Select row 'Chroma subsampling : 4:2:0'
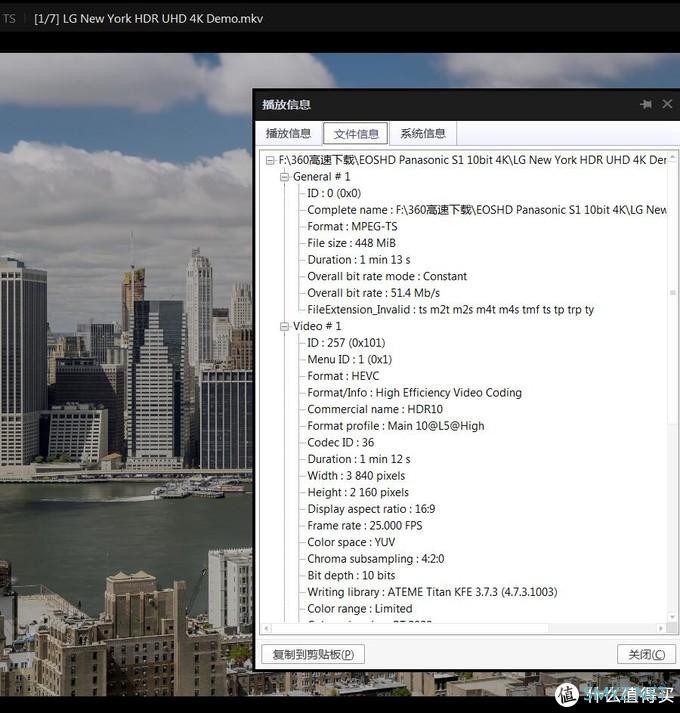Viewport: 680px width, 713px height. [376, 559]
